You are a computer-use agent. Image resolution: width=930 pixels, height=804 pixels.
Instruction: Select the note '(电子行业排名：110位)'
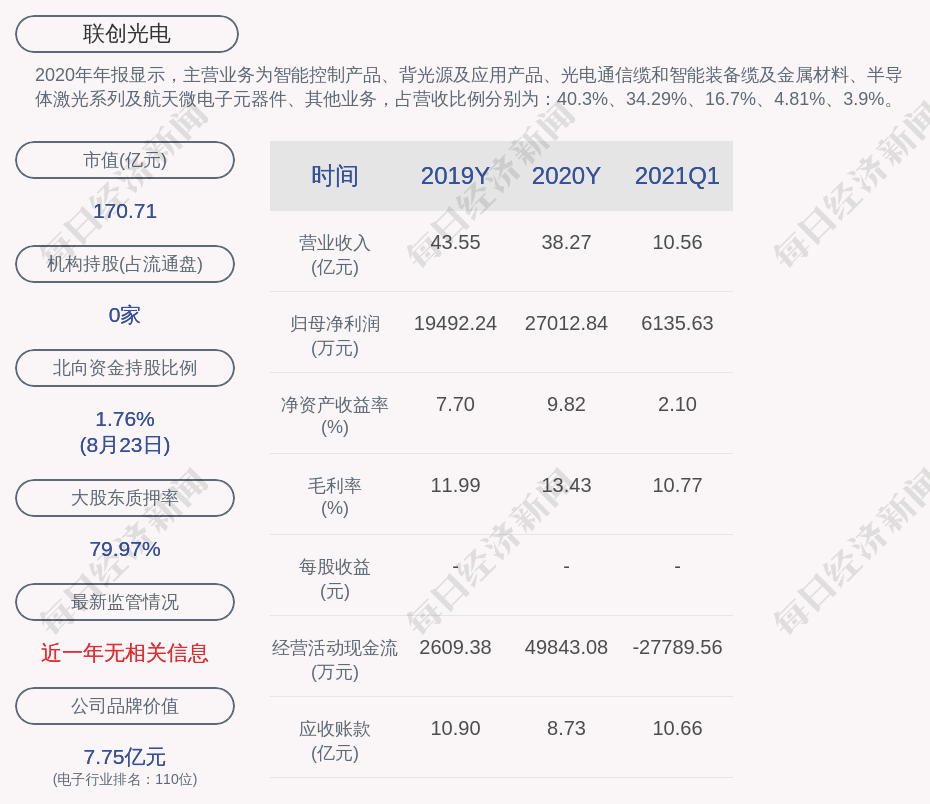(125, 779)
